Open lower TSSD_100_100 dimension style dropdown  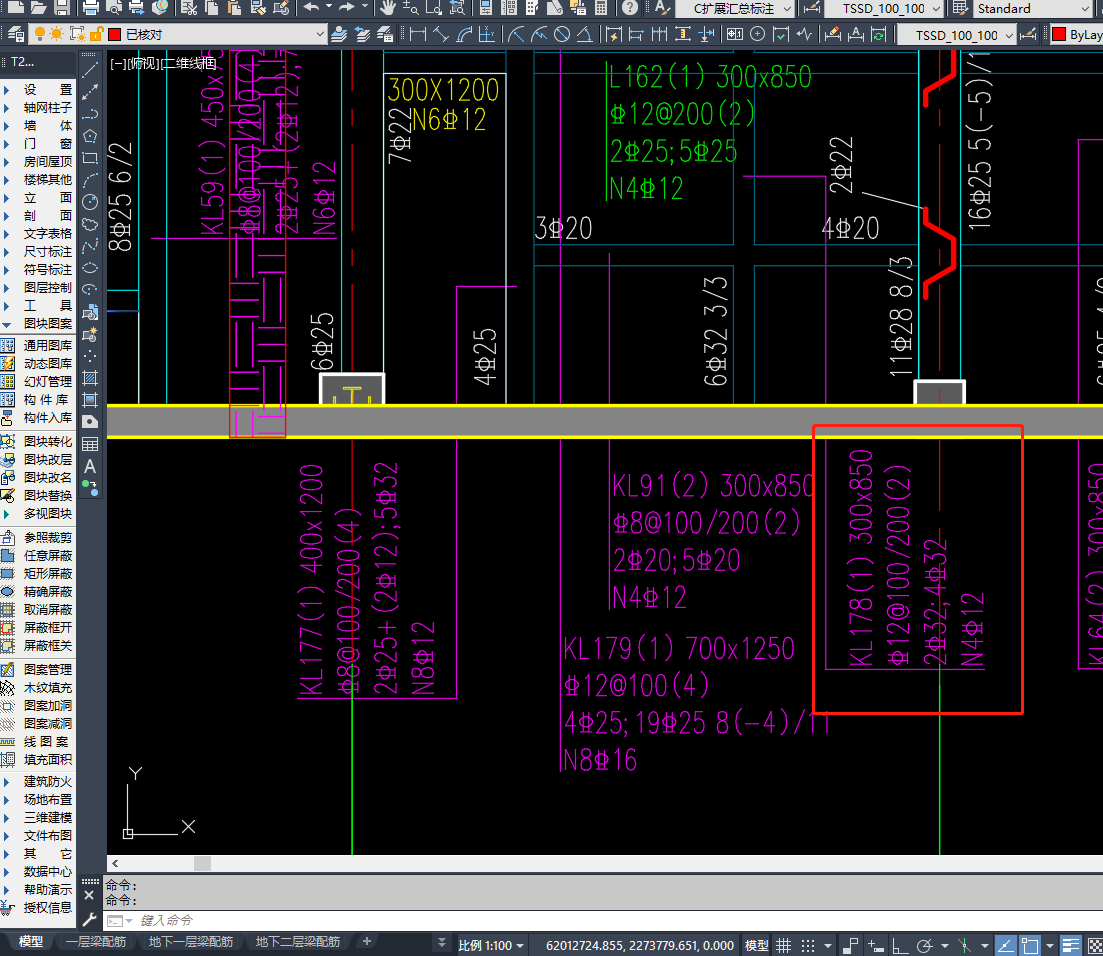(x=957, y=34)
